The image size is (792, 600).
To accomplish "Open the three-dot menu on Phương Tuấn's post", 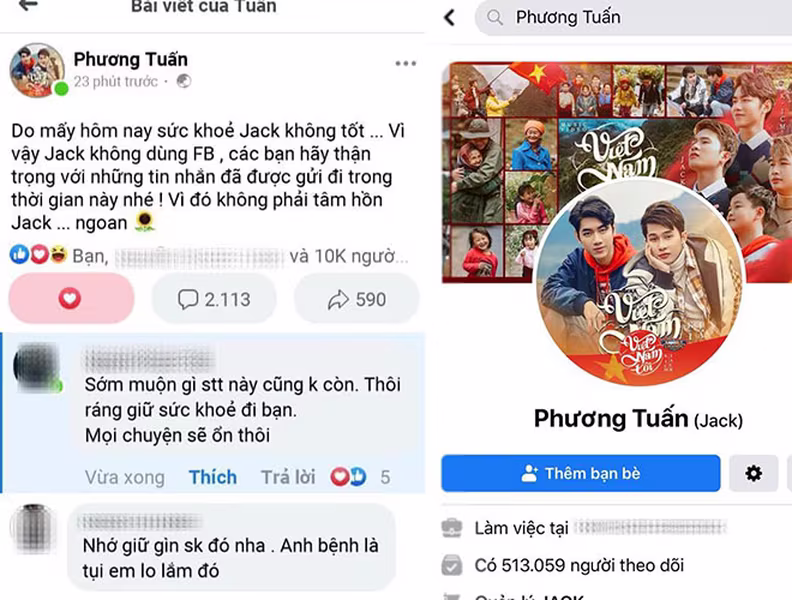I will click(406, 64).
